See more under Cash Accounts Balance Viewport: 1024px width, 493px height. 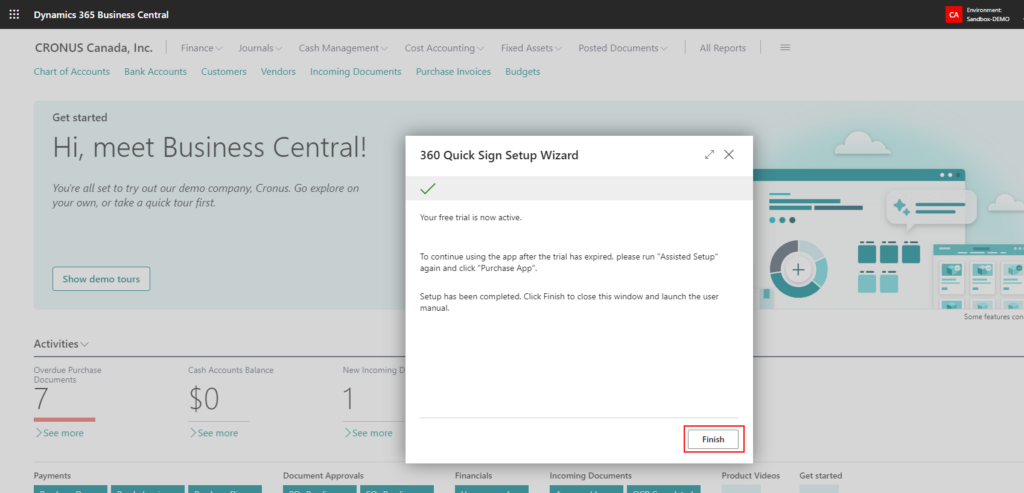tap(214, 433)
